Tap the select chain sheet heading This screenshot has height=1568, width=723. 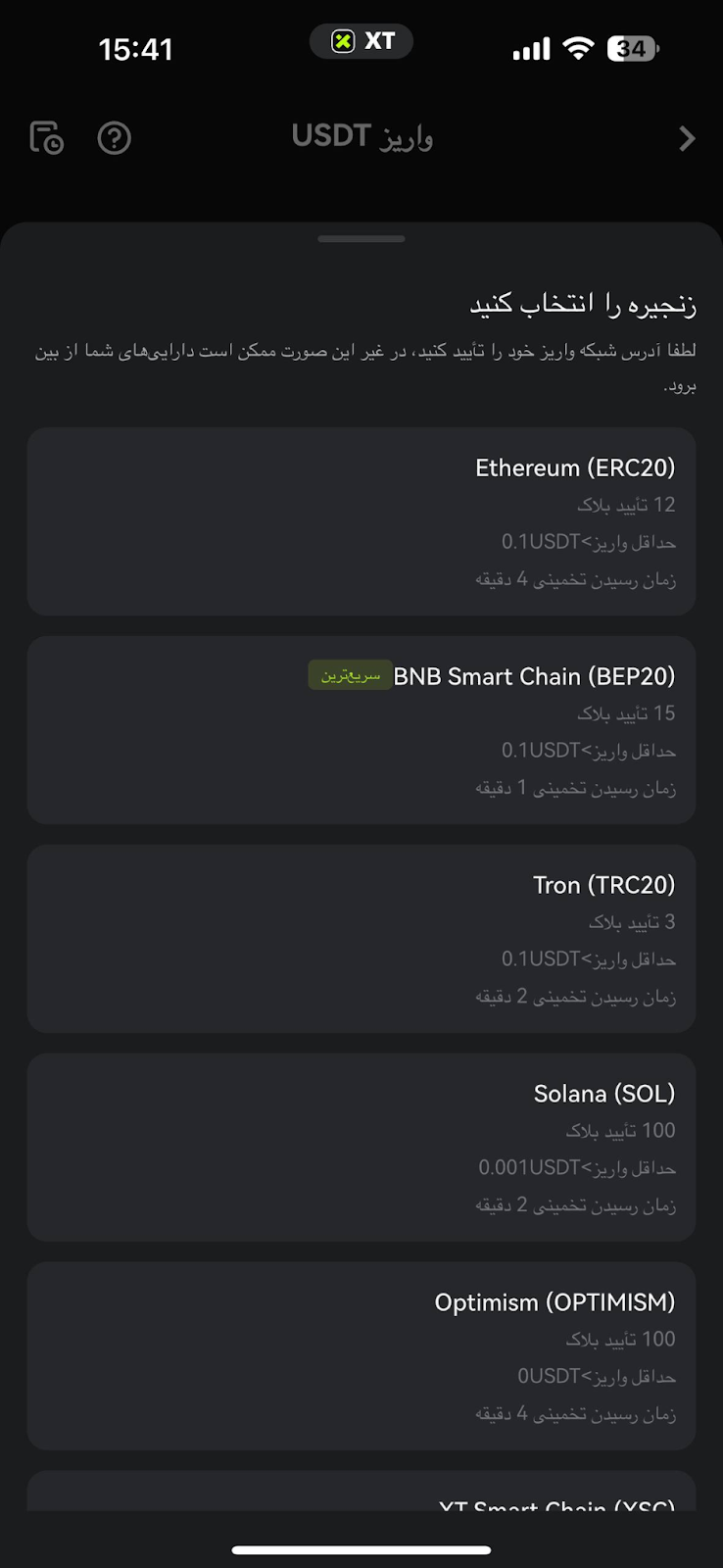583,305
